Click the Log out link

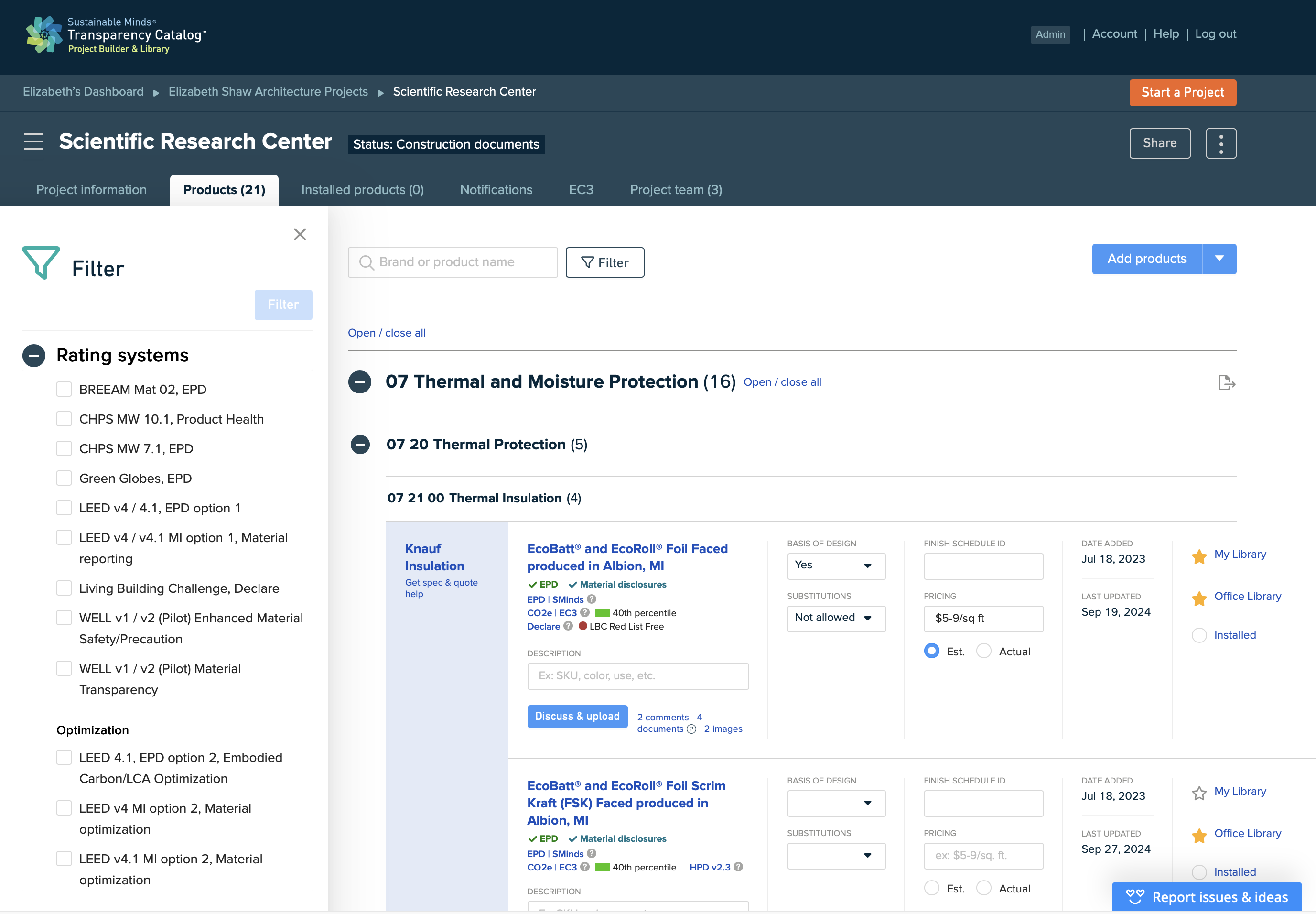(x=1215, y=34)
